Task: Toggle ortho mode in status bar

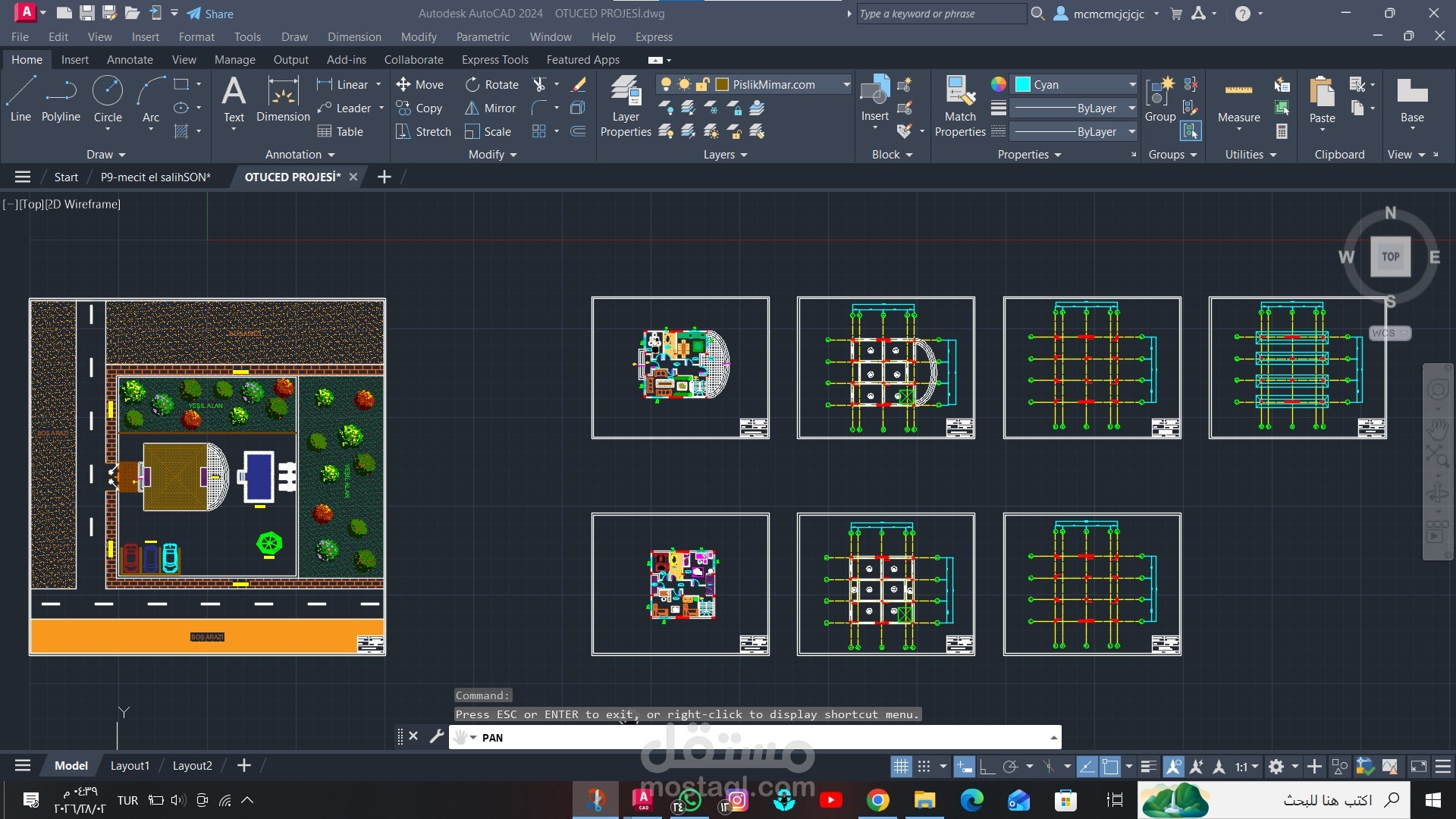Action: [x=987, y=767]
